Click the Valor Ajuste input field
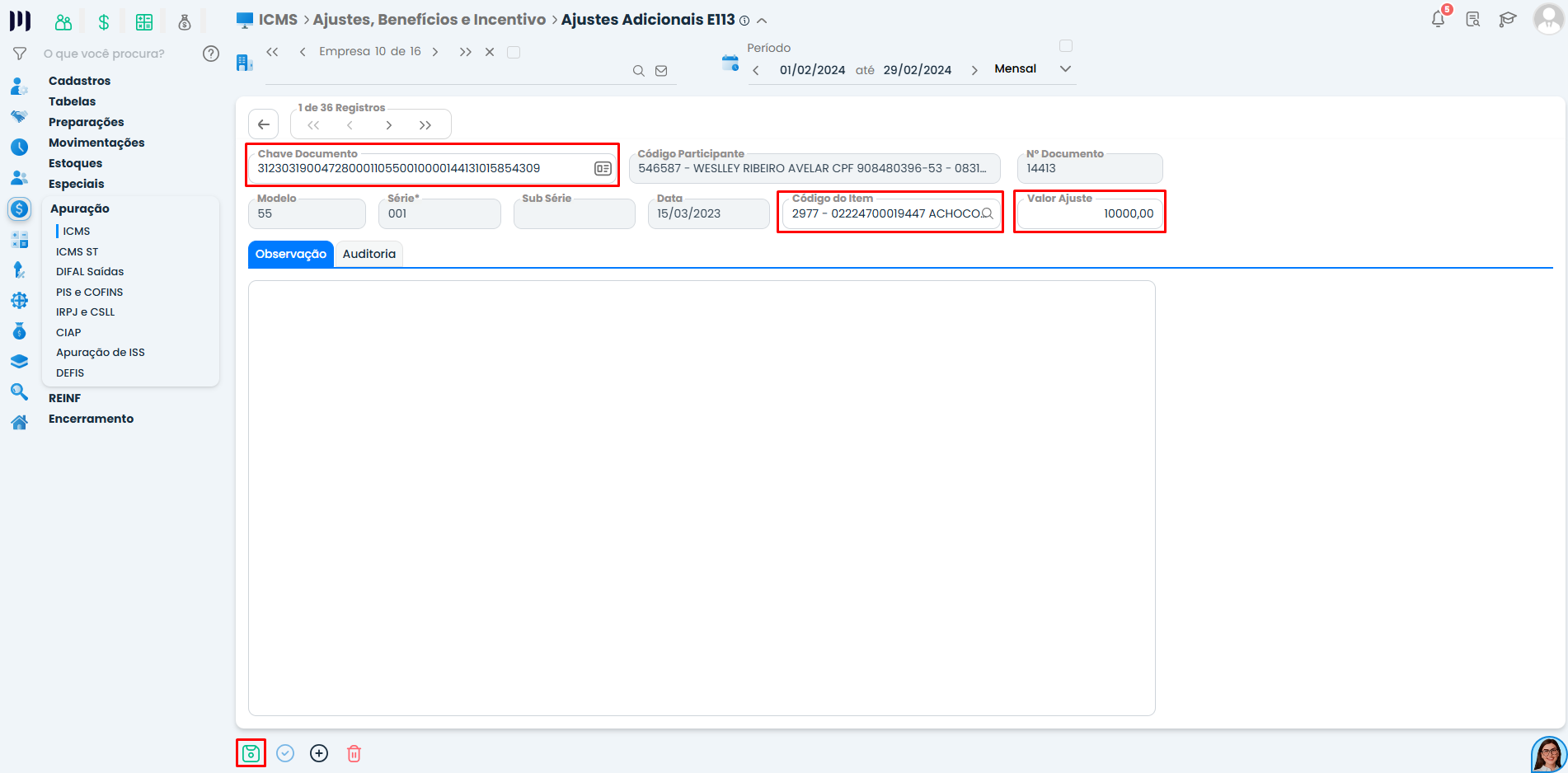This screenshot has height=773, width=1568. 1090,213
